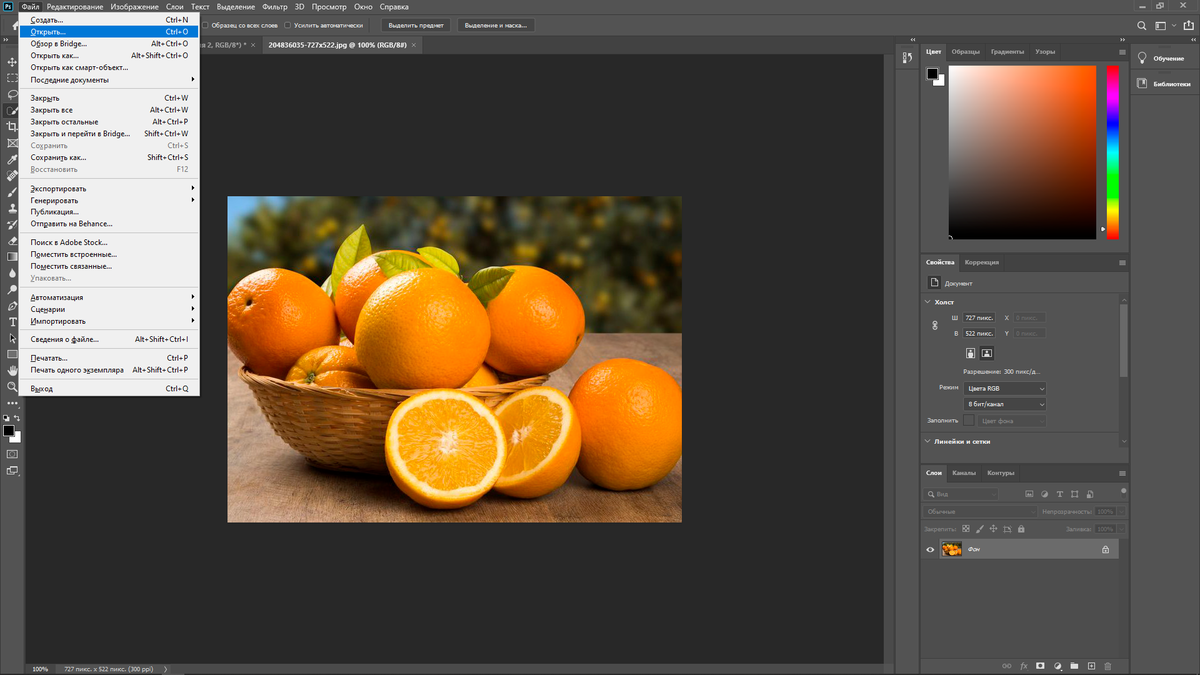Choose 'Сохранить как...' in the File menu
Screen dimensions: 1200x675
[x=58, y=157]
